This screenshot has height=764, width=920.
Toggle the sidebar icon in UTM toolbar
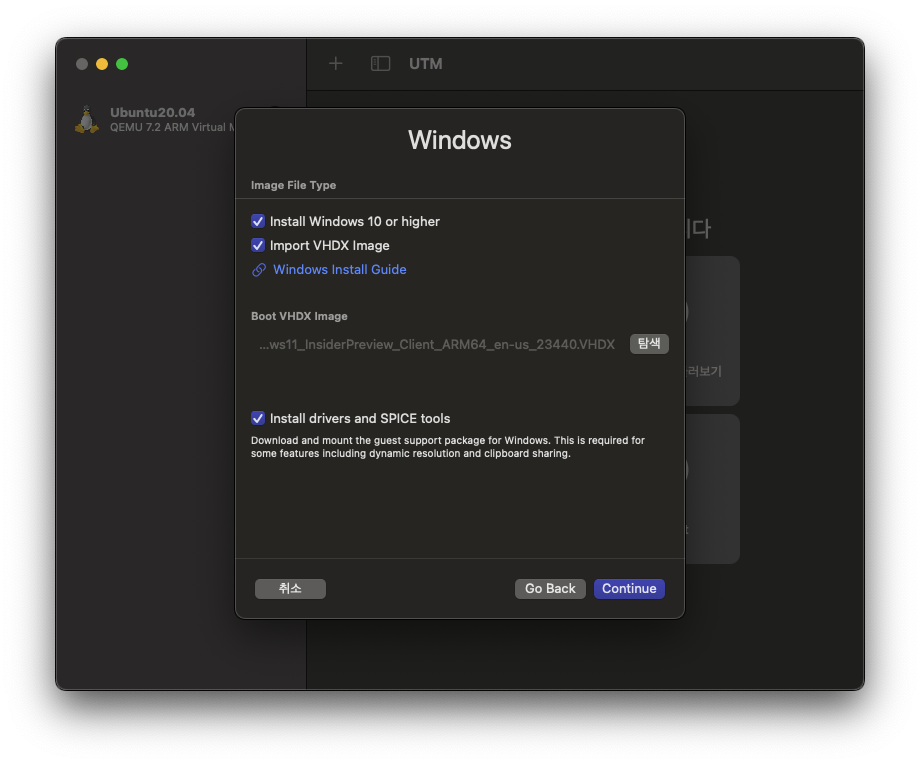pyautogui.click(x=380, y=63)
